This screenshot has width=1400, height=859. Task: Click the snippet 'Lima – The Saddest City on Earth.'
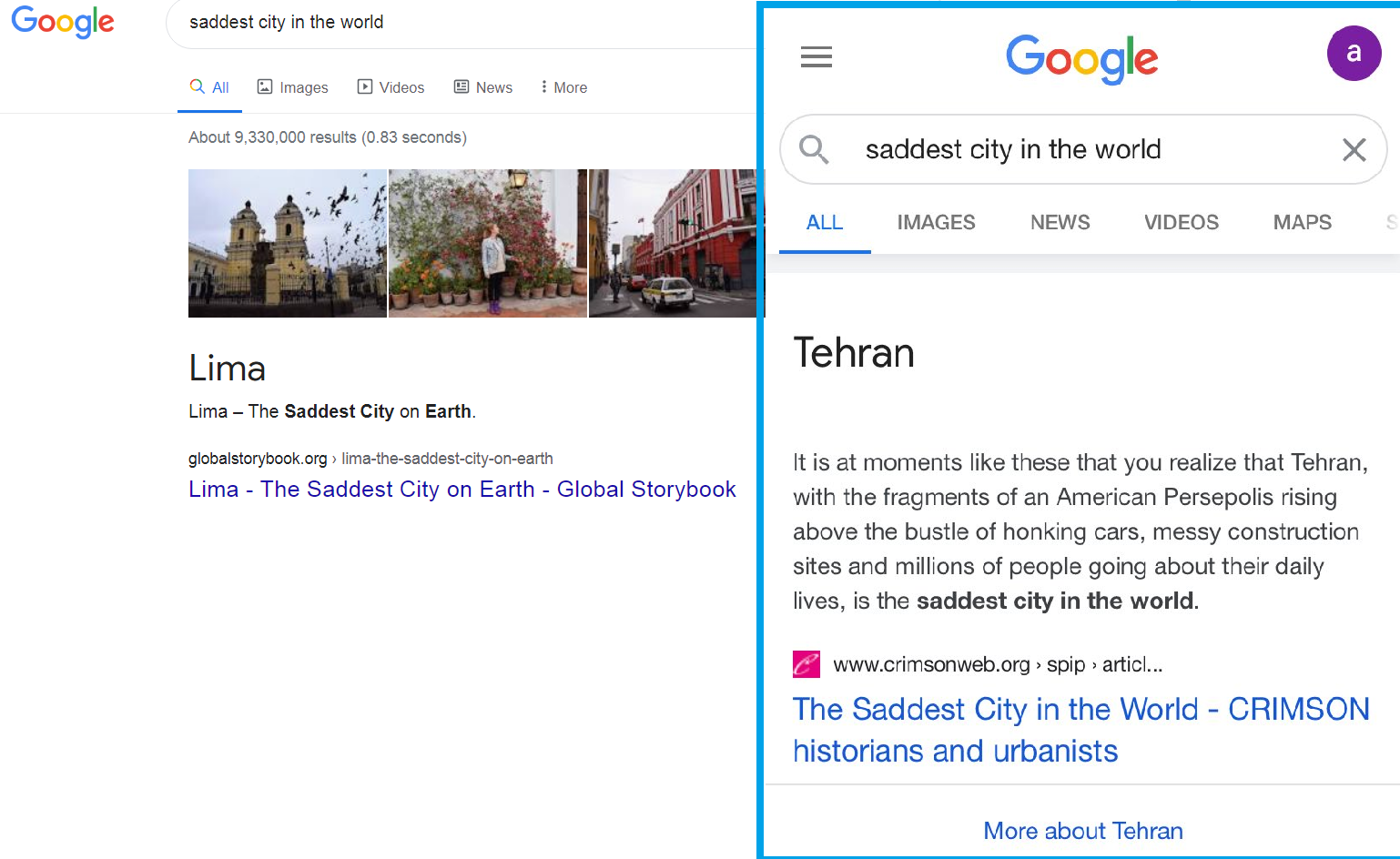coord(332,411)
